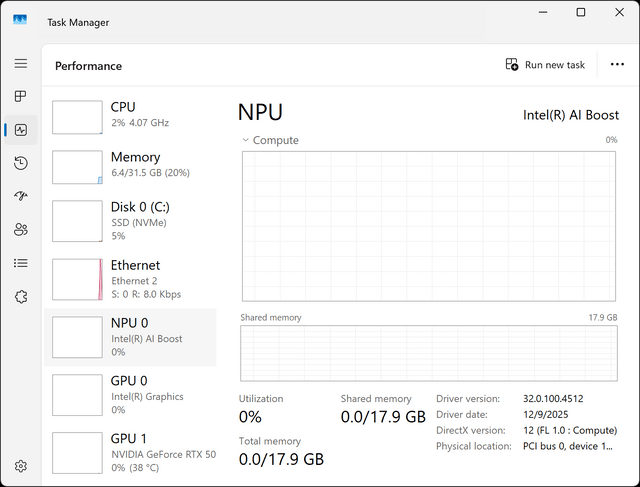Click the Intel(R) AI Boost device name
The height and width of the screenshot is (487, 640).
point(571,115)
